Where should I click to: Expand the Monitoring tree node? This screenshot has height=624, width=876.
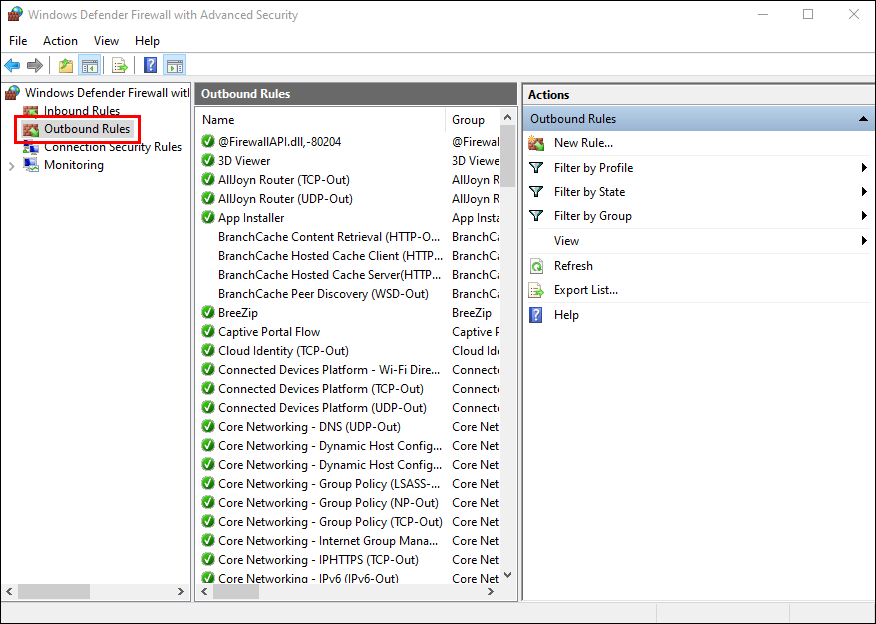(11, 166)
